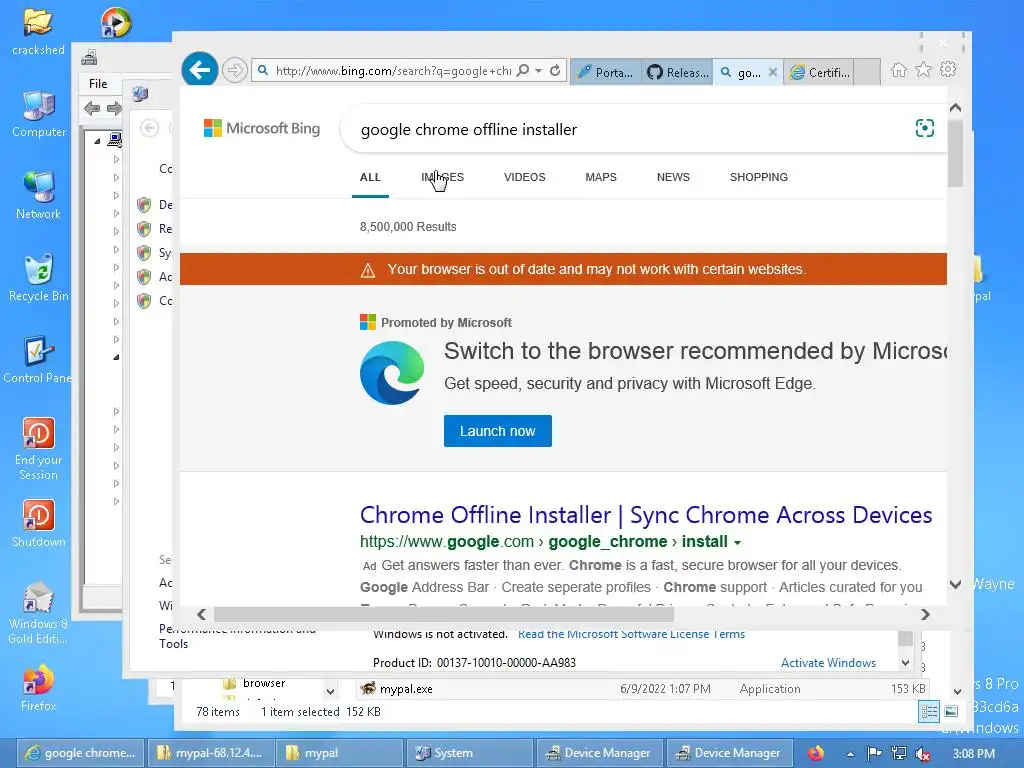Screen dimensions: 1024x768
Task: Switch Explorer to details view icon
Action: [x=929, y=711]
